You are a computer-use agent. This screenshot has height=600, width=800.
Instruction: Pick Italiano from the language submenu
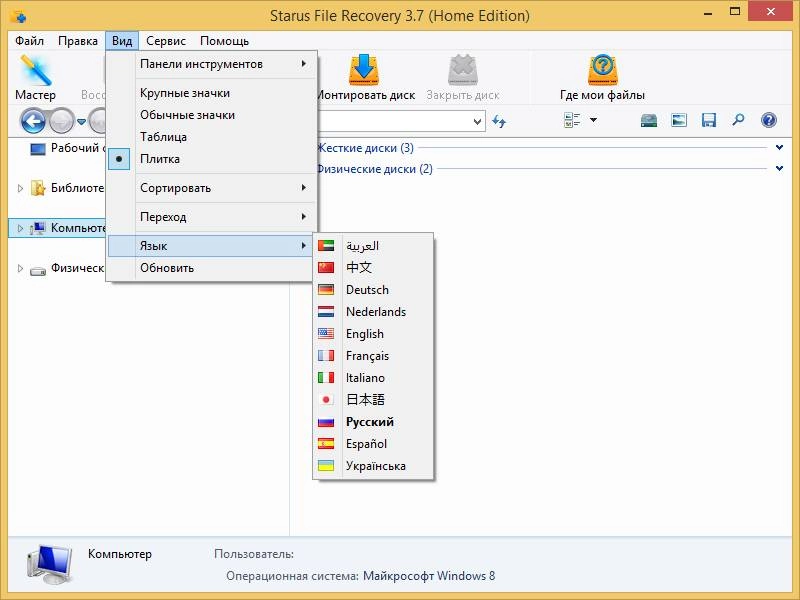point(373,378)
